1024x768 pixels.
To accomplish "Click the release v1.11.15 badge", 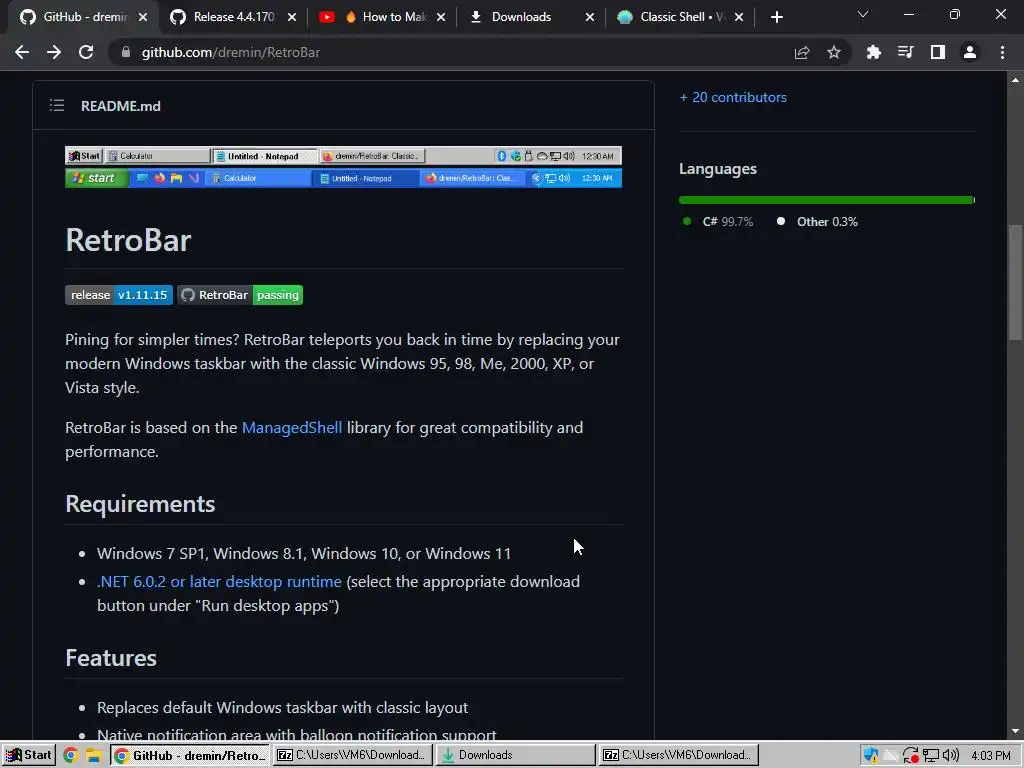I will [x=119, y=295].
